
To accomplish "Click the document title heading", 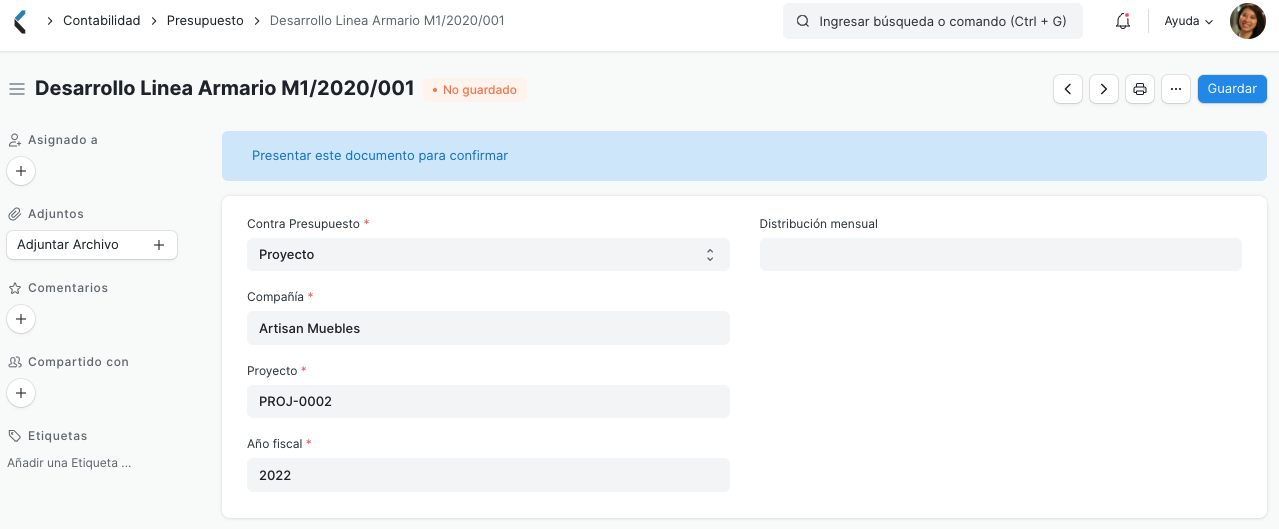I will point(225,88).
